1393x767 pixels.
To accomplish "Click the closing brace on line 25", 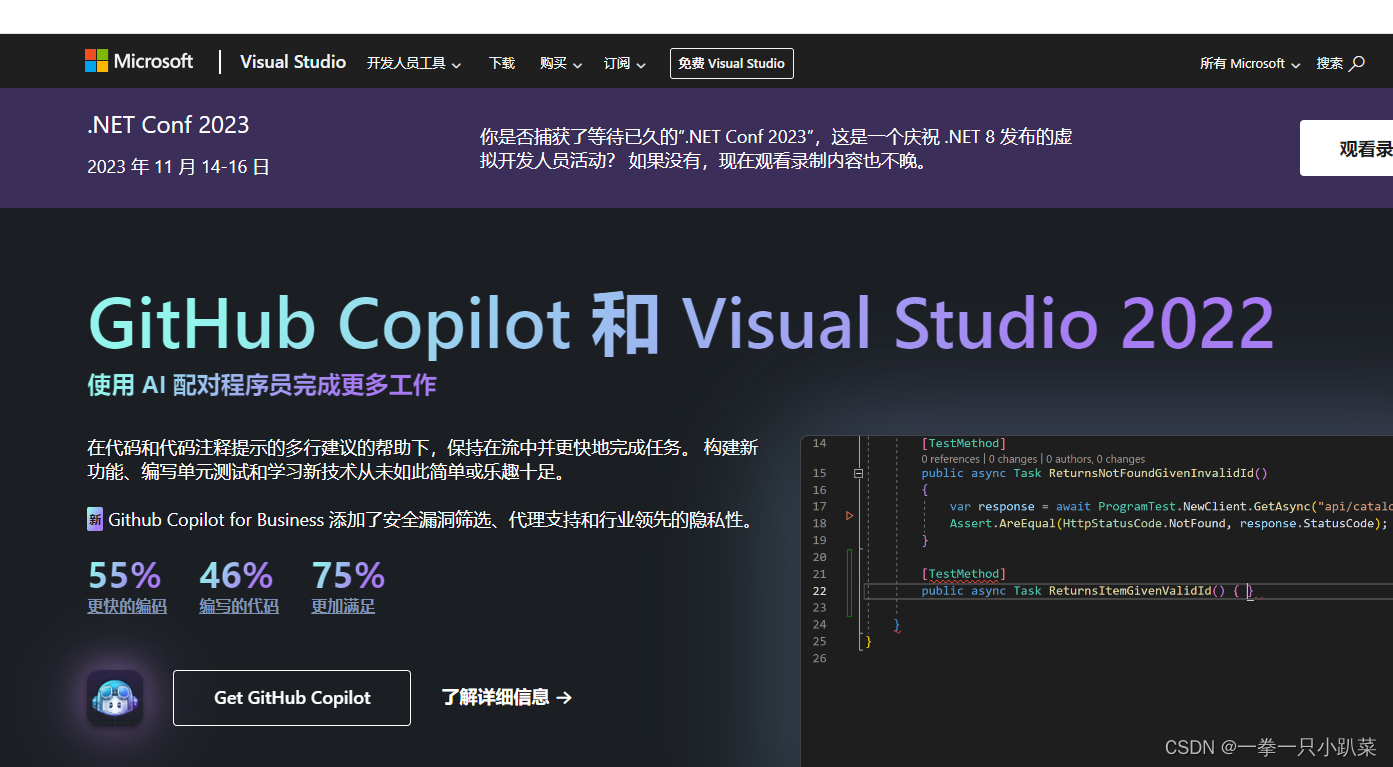I will coord(869,641).
